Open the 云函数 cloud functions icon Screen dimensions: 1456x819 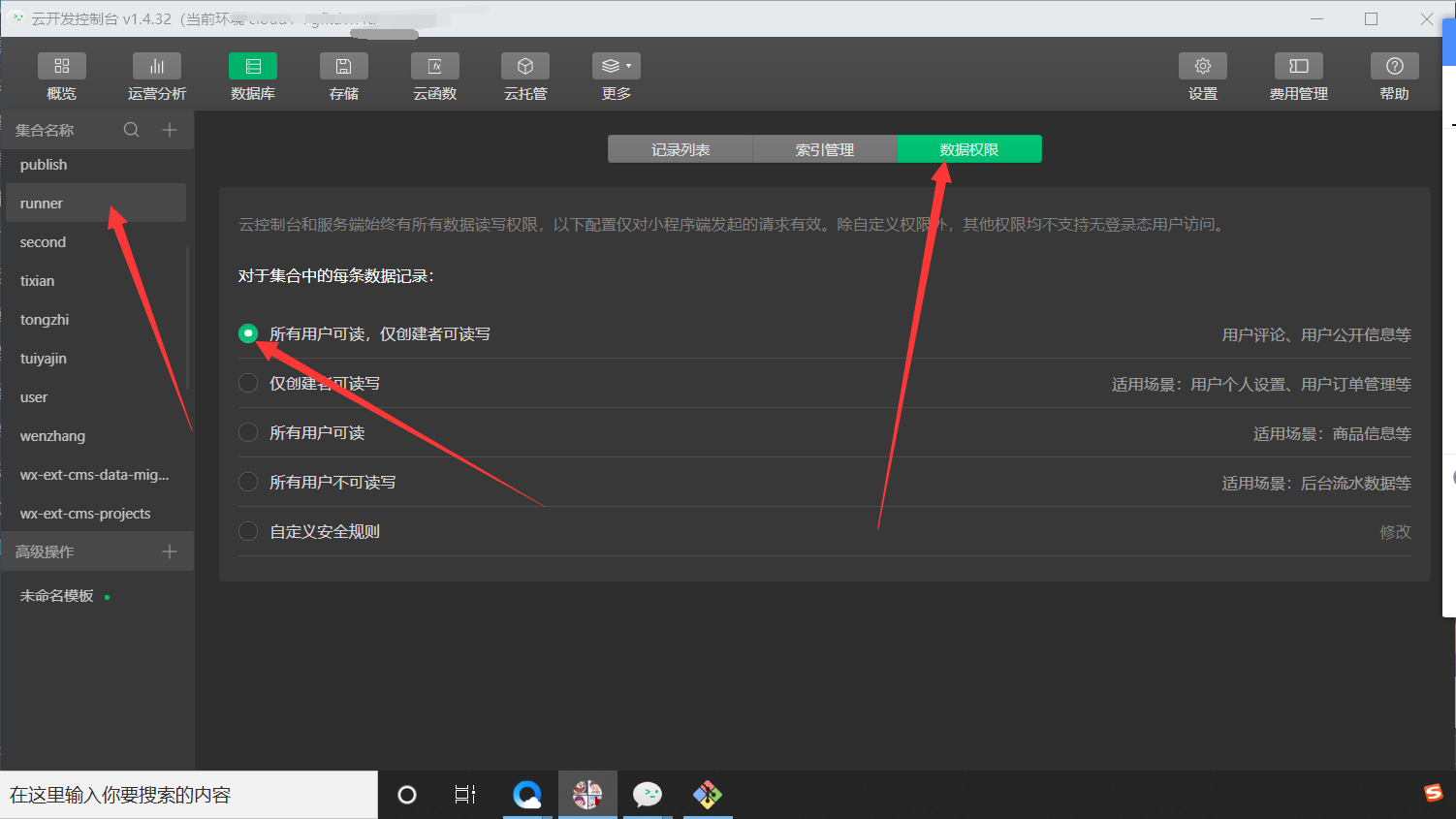point(434,66)
